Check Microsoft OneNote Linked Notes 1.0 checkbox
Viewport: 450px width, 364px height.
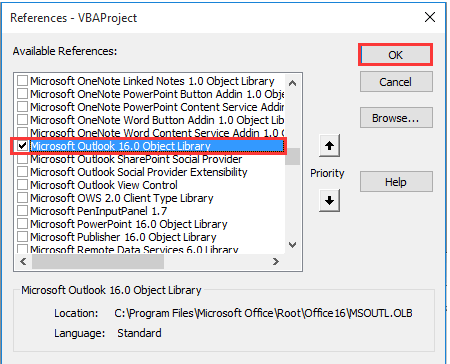point(22,81)
